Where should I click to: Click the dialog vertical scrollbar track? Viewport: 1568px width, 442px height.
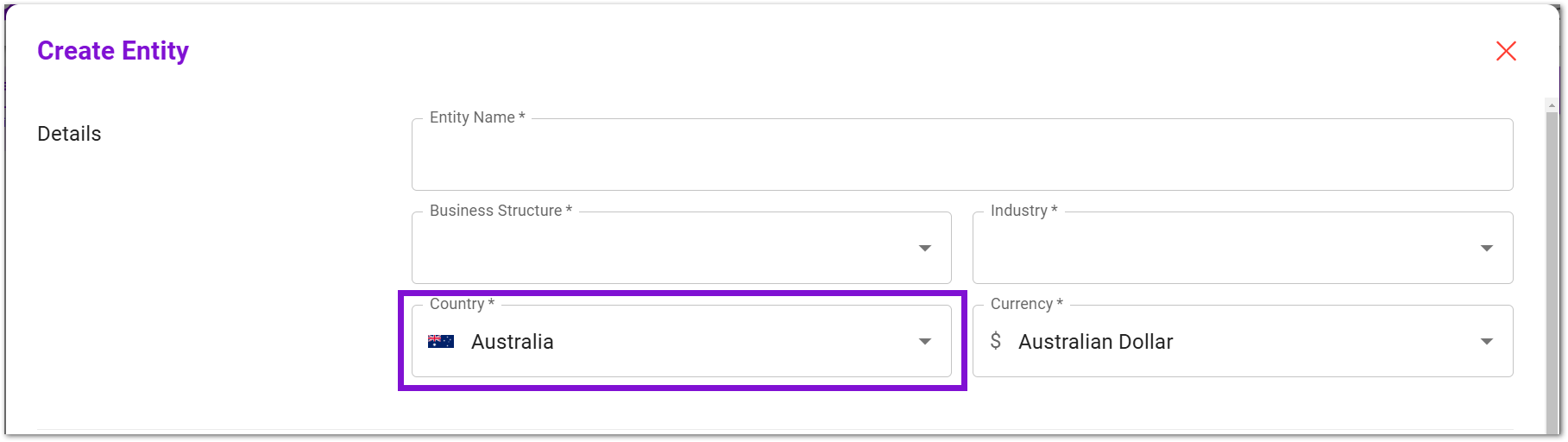(x=1552, y=272)
